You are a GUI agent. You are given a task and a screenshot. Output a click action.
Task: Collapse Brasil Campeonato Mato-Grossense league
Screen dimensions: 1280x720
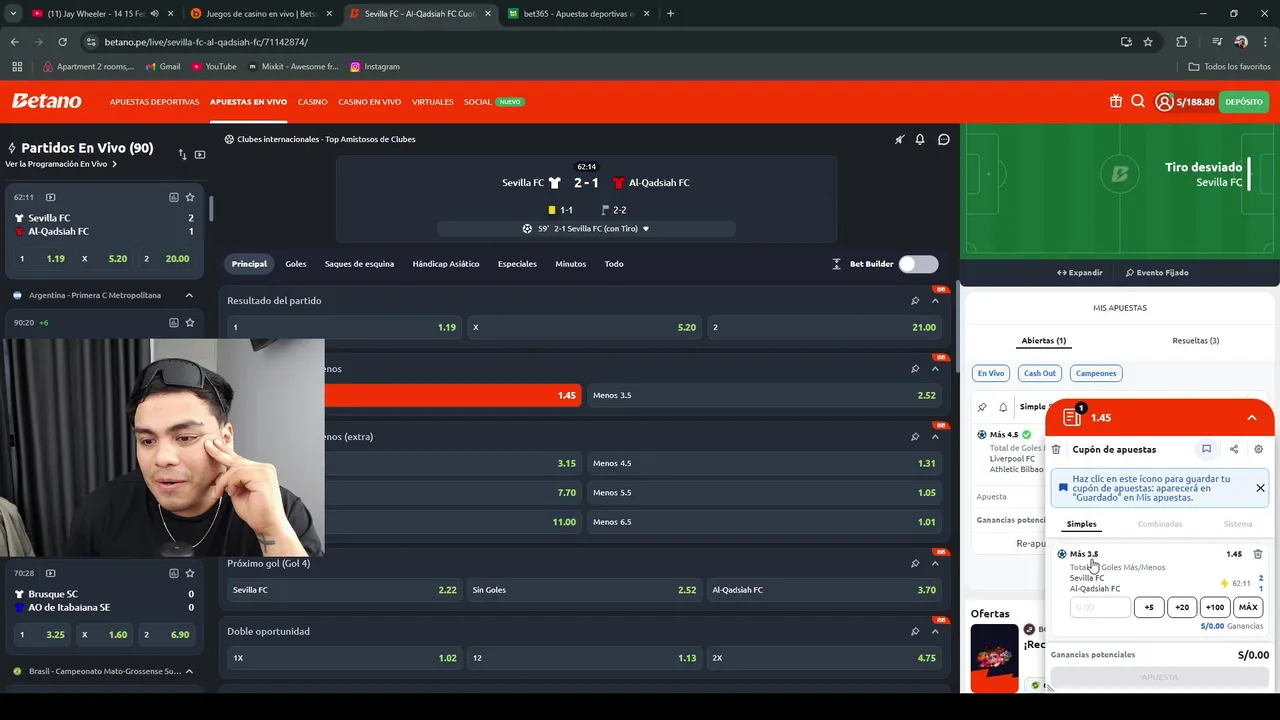[x=188, y=671]
